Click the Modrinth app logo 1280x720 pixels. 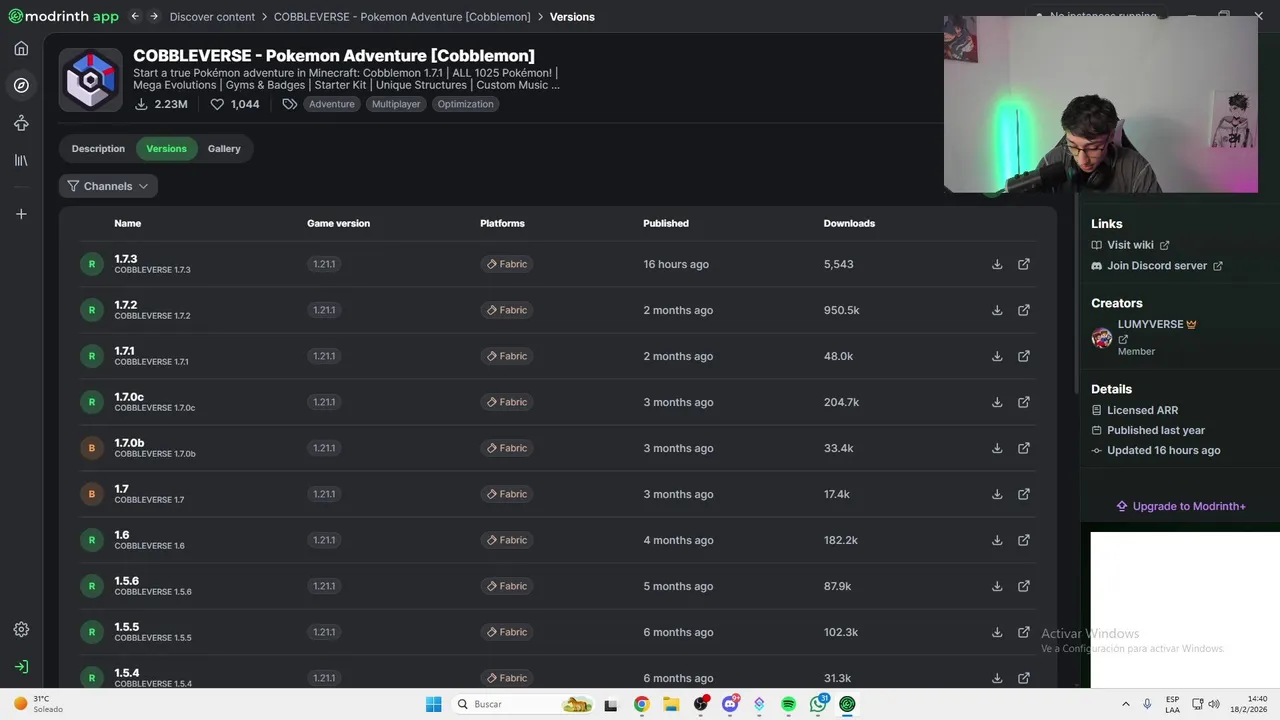pyautogui.click(x=63, y=16)
